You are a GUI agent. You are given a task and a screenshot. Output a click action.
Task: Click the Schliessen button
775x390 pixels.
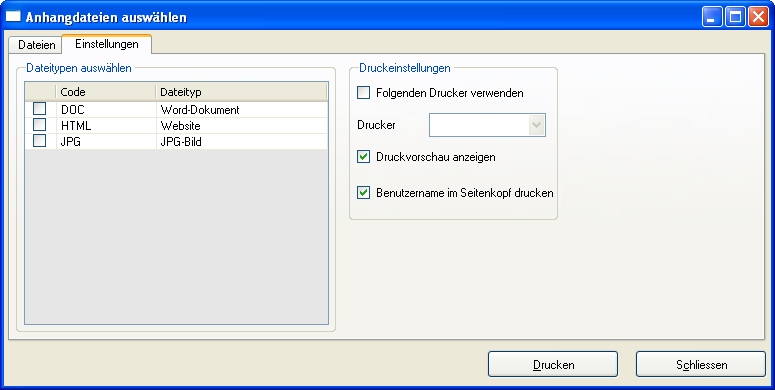coord(701,364)
